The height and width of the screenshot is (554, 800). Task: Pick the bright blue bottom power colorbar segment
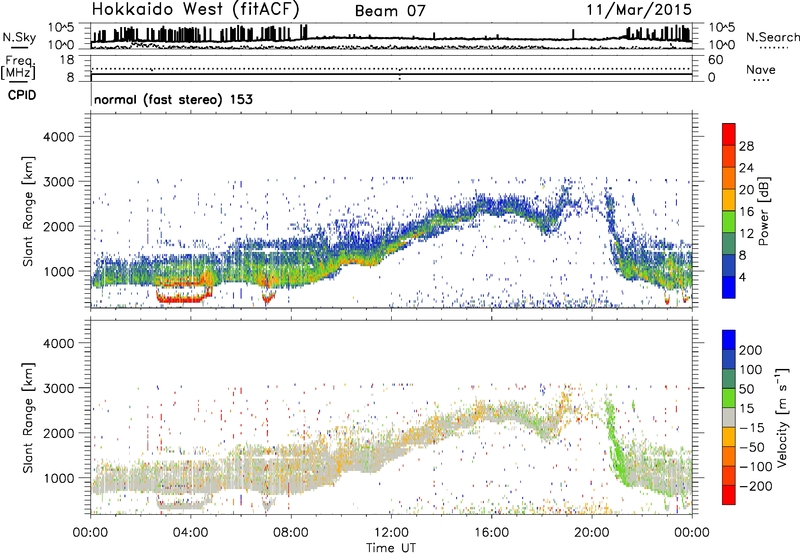729,288
